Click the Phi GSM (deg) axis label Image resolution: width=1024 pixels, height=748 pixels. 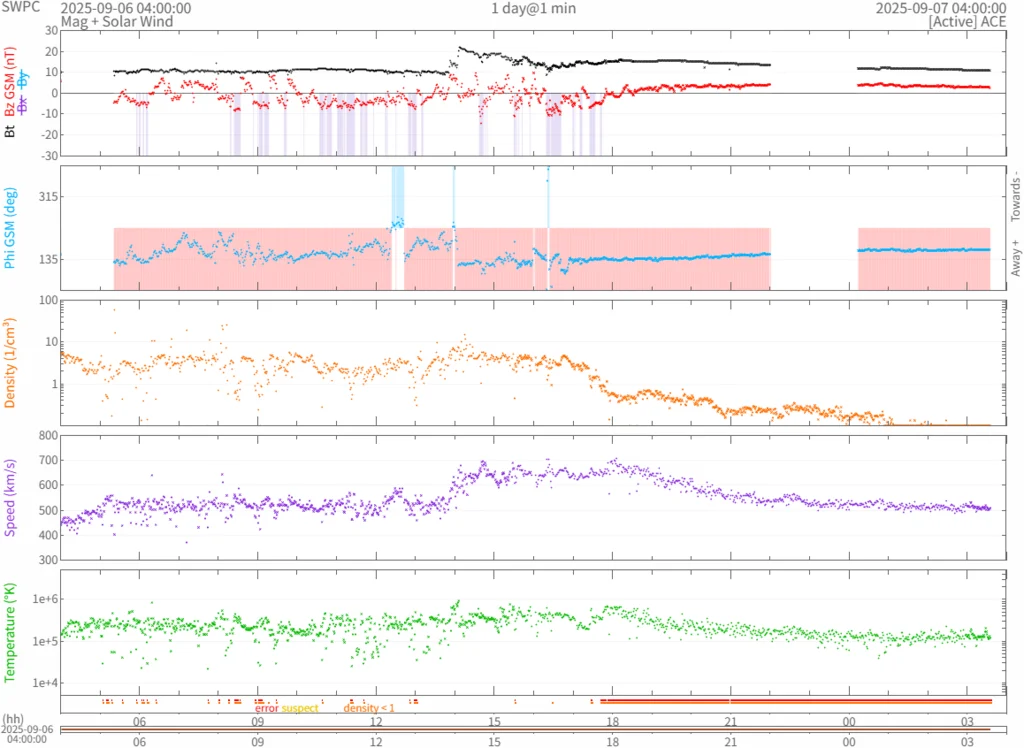11,228
